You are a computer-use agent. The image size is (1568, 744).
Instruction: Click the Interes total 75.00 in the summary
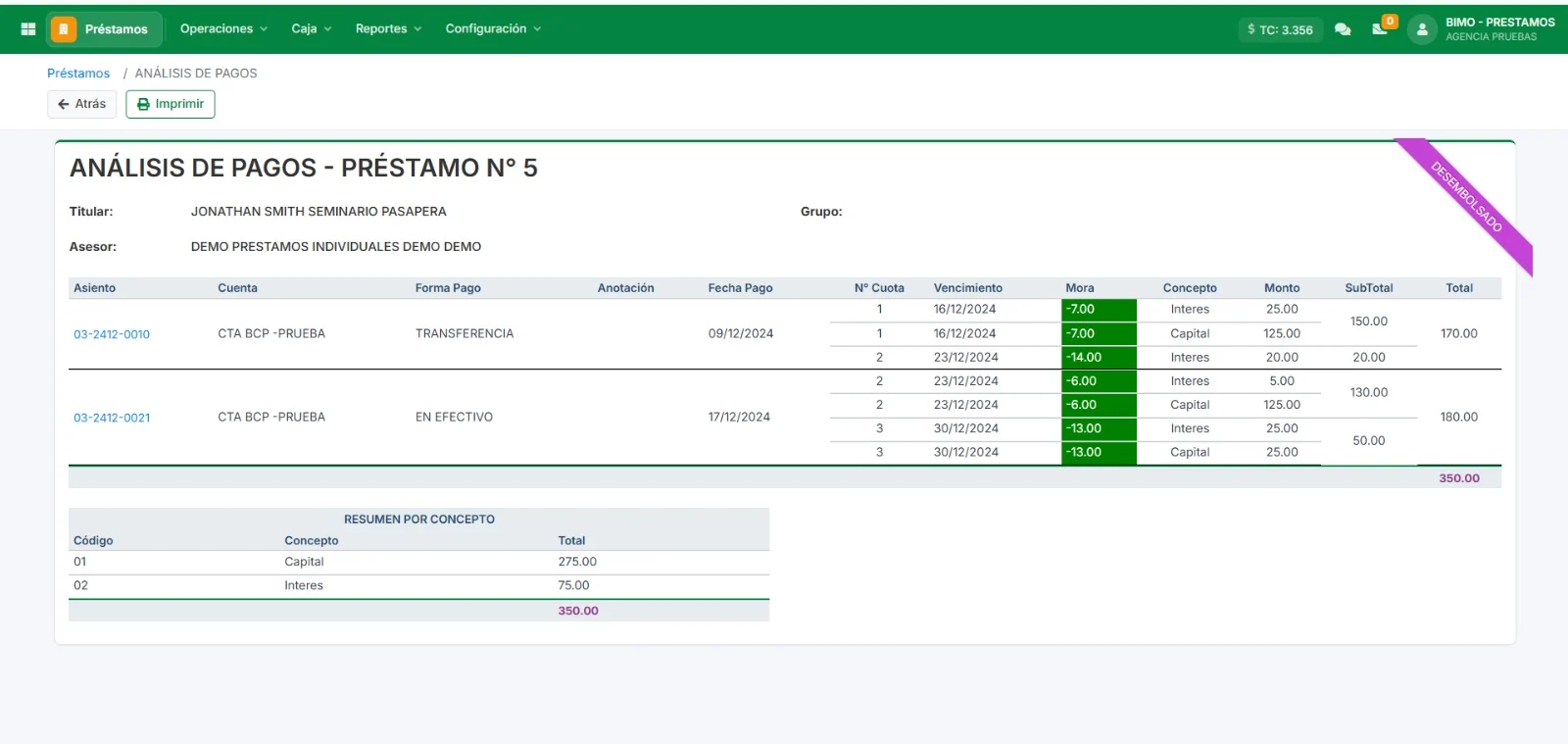[574, 586]
